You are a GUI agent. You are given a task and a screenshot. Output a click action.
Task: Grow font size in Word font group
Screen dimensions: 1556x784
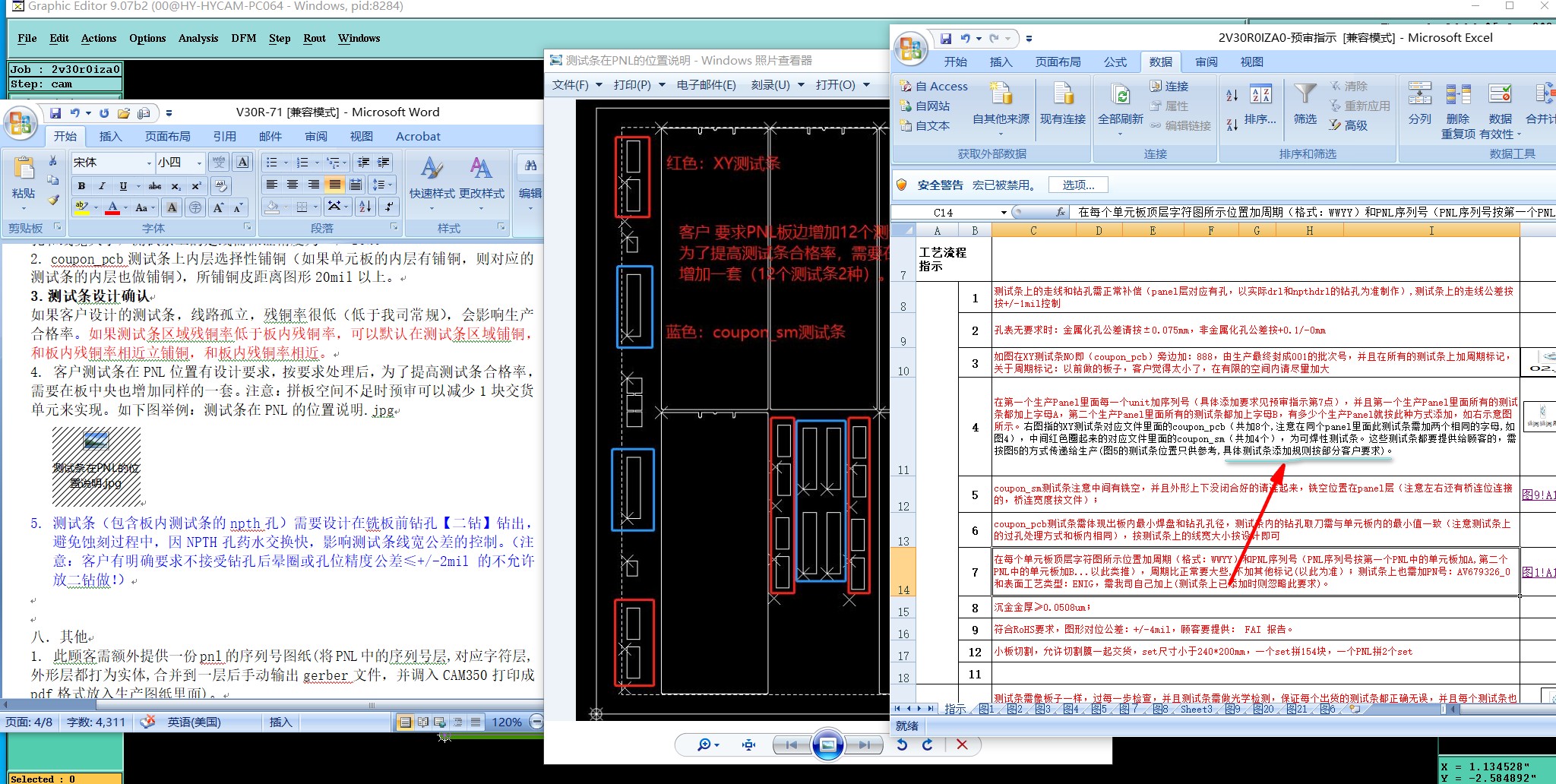click(x=219, y=207)
